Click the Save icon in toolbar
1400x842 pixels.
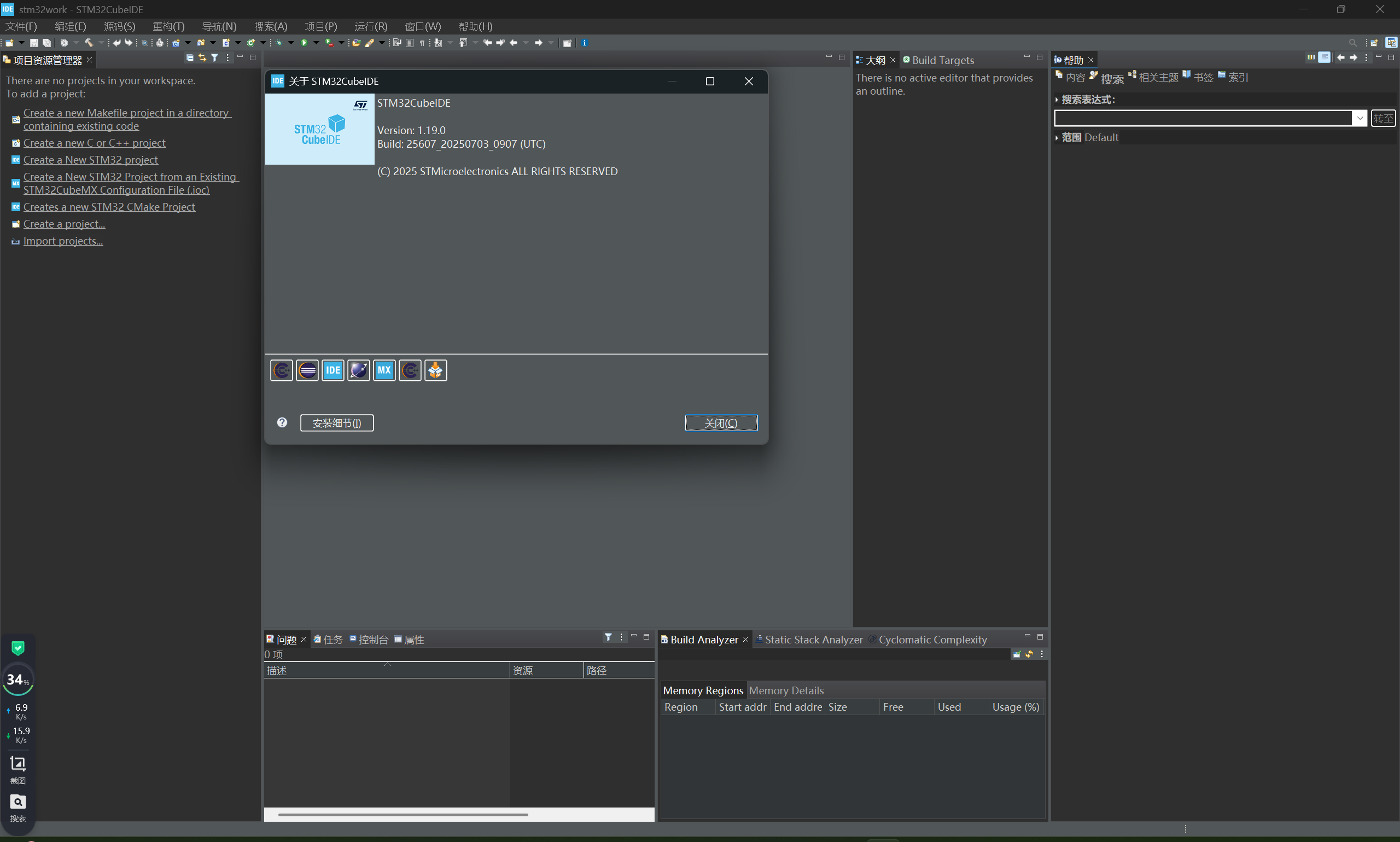(34, 43)
